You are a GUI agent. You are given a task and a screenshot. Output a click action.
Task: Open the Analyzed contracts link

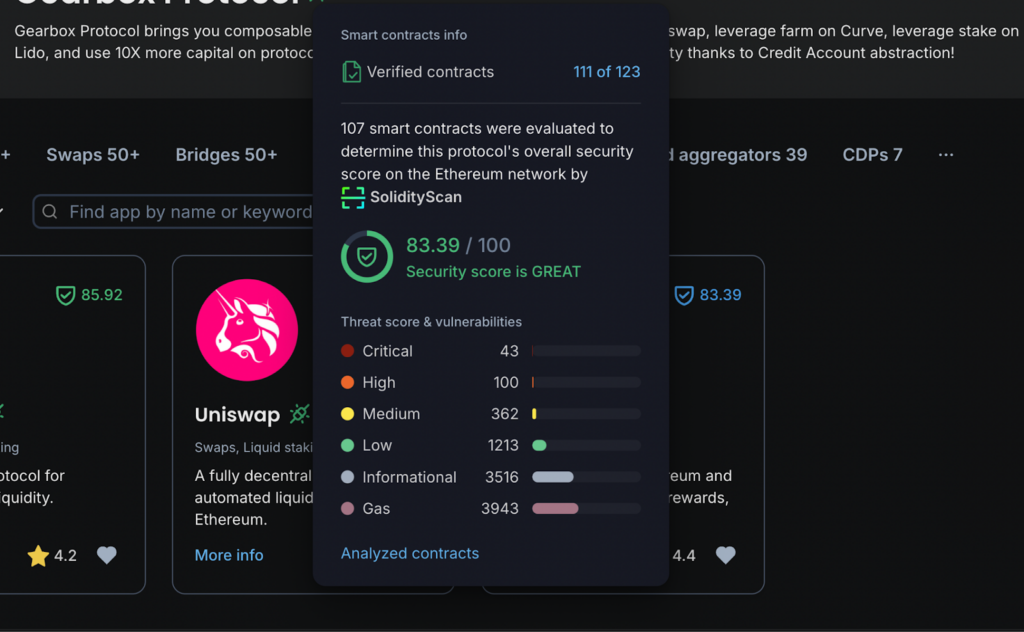[410, 553]
